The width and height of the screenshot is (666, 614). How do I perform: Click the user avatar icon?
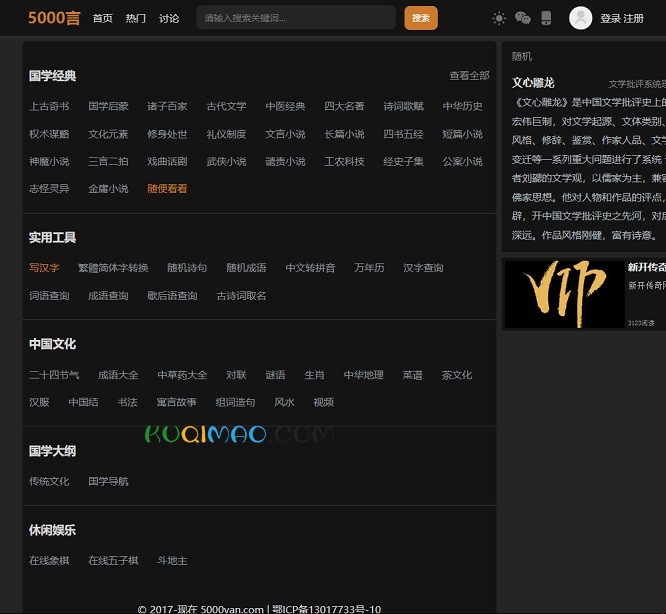tap(580, 18)
